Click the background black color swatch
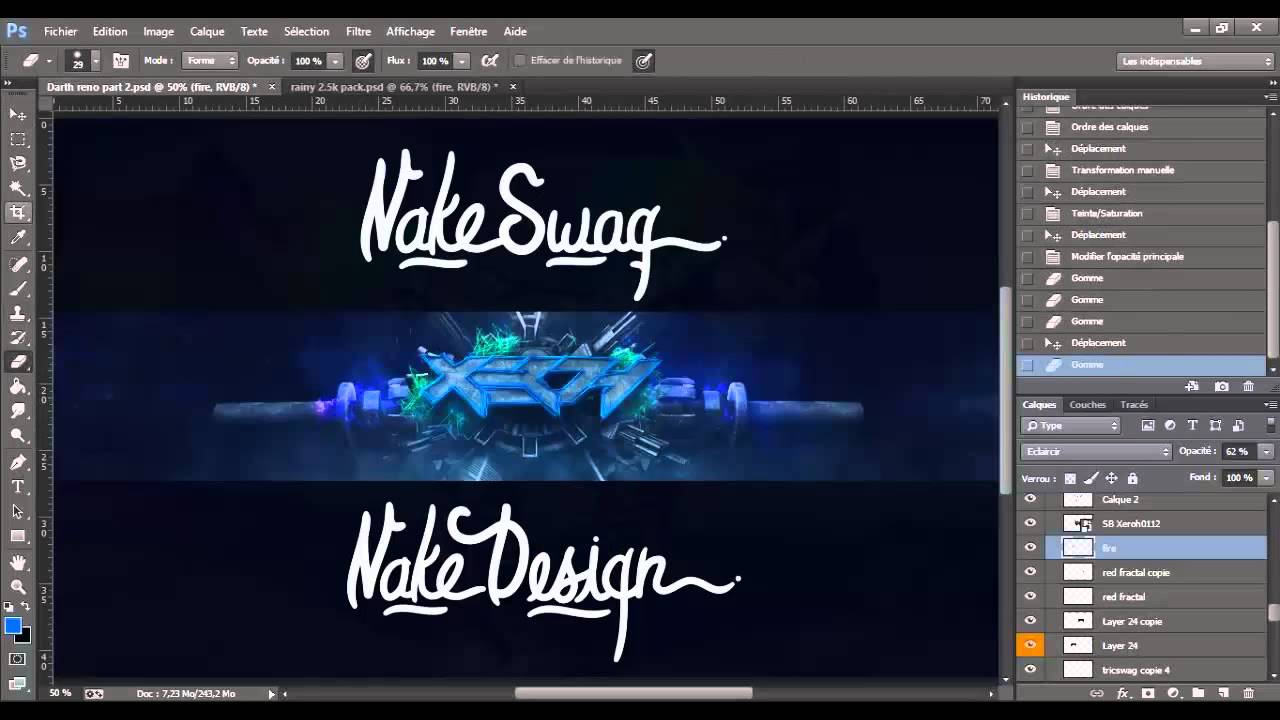 pos(24,636)
